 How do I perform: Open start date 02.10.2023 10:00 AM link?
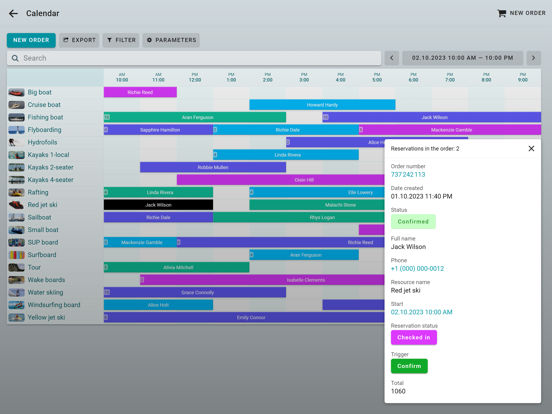421,312
